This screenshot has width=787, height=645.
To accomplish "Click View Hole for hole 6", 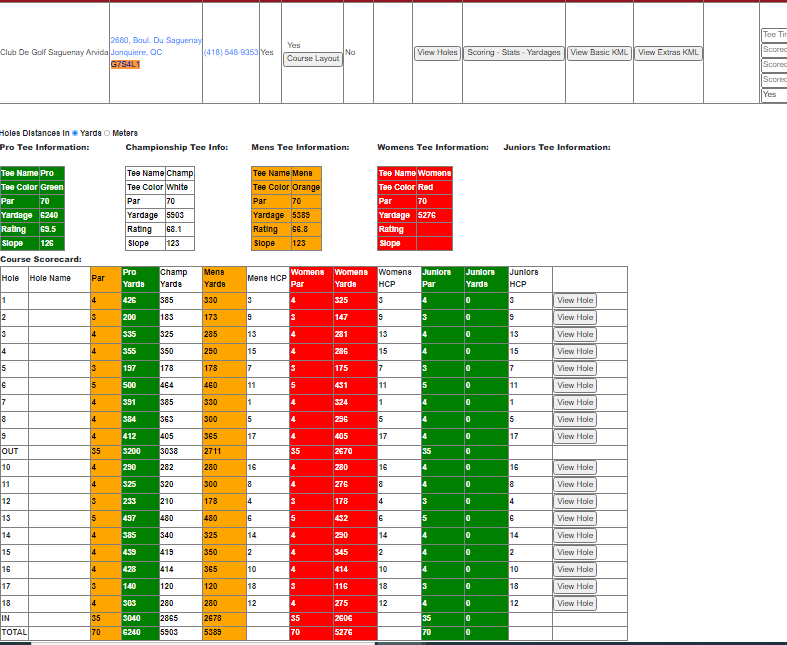I will click(x=575, y=386).
